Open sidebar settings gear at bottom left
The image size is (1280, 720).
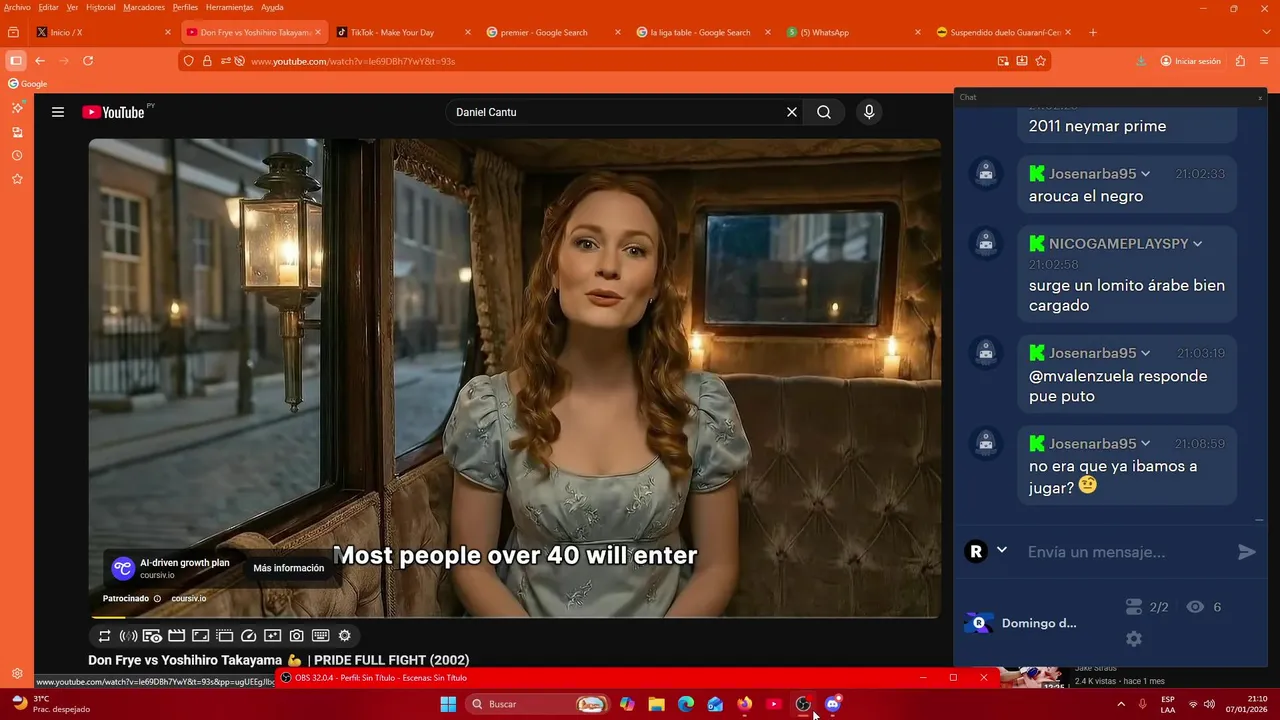pyautogui.click(x=17, y=674)
